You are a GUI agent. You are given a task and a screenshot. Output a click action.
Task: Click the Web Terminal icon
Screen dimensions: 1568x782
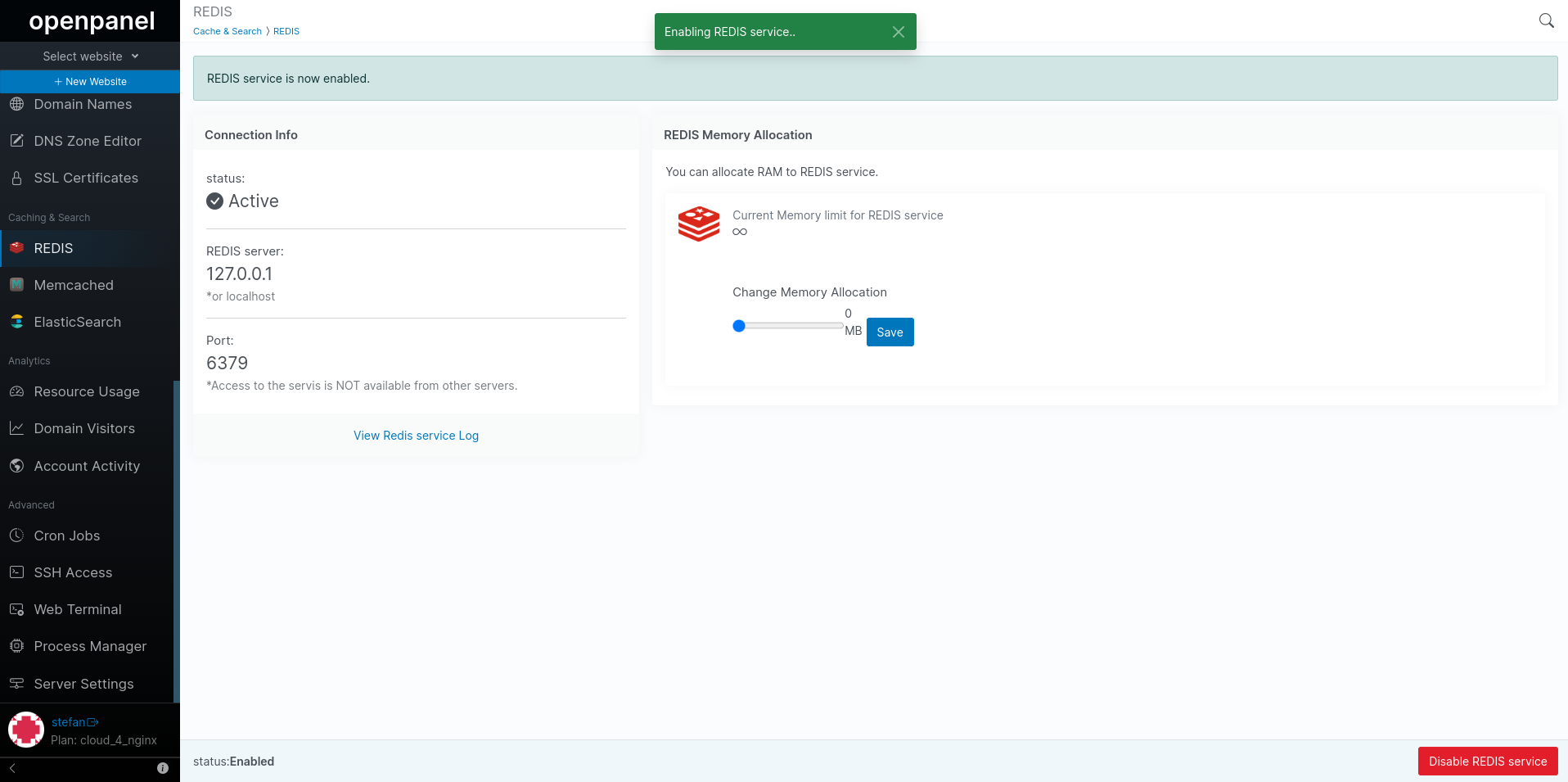(x=16, y=609)
